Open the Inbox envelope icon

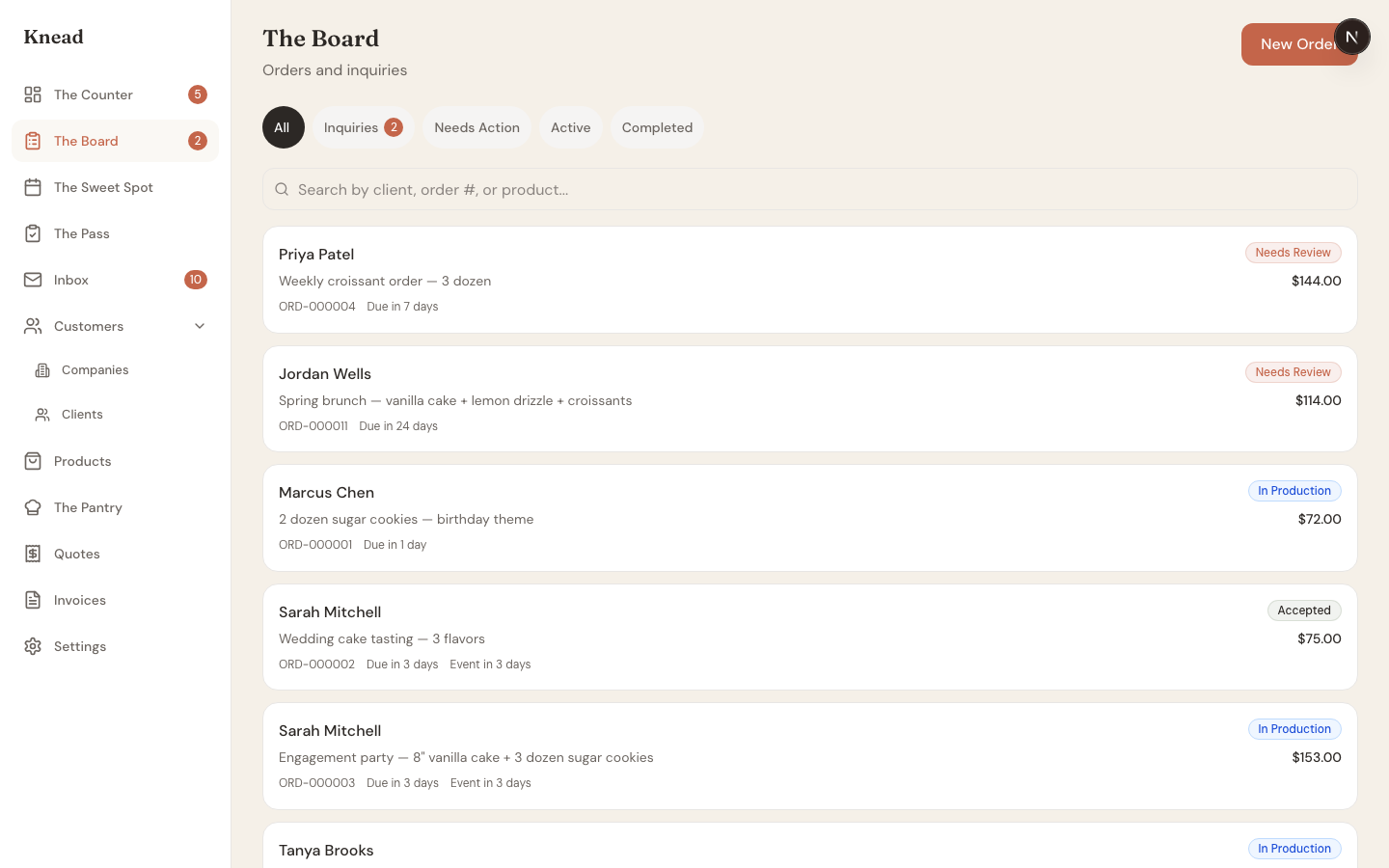tap(32, 280)
